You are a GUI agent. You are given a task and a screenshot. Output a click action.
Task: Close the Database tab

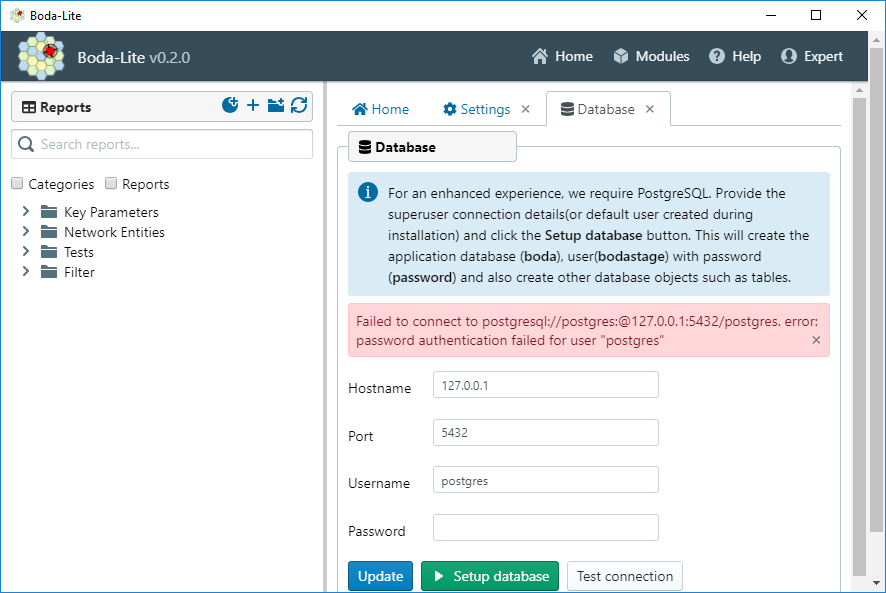pyautogui.click(x=650, y=109)
